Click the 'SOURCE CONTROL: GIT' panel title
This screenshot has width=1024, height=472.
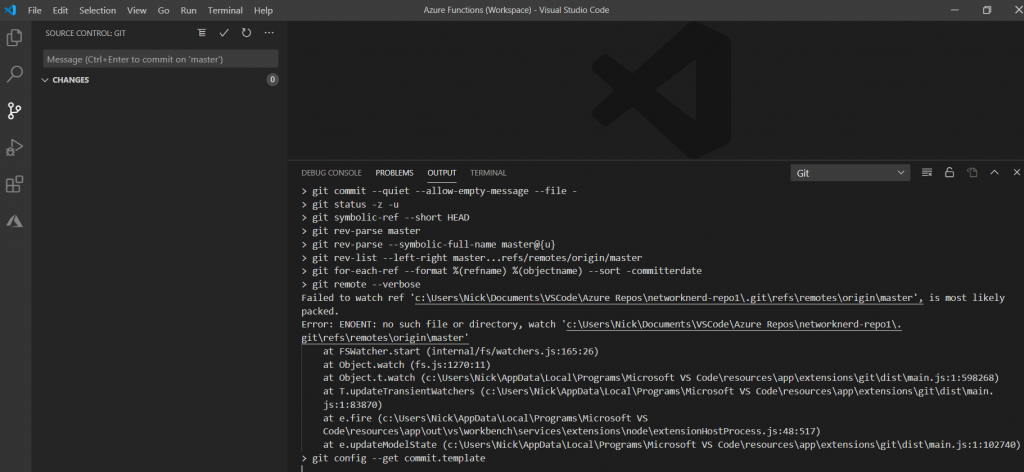(86, 33)
